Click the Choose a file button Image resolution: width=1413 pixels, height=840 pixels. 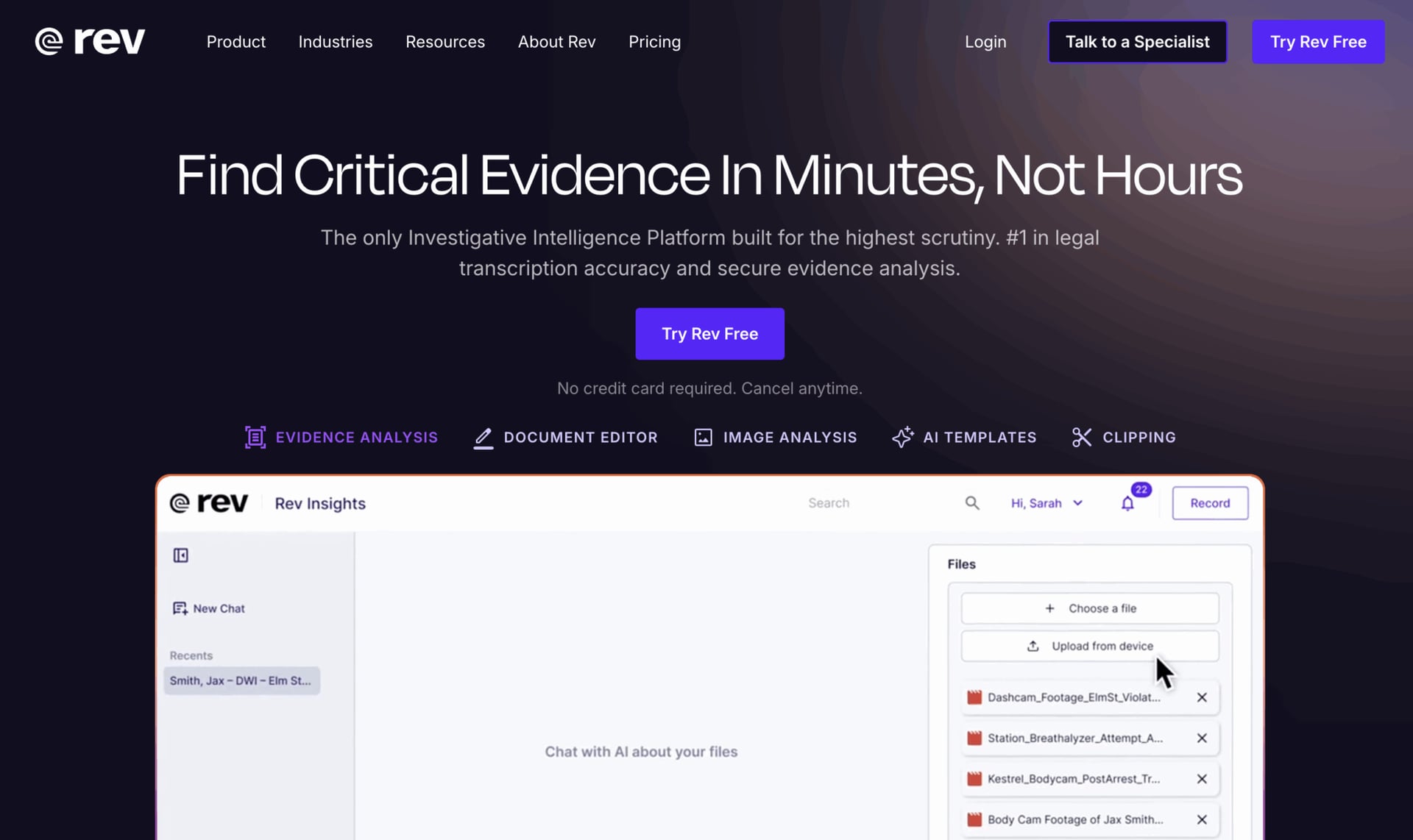[x=1090, y=608]
